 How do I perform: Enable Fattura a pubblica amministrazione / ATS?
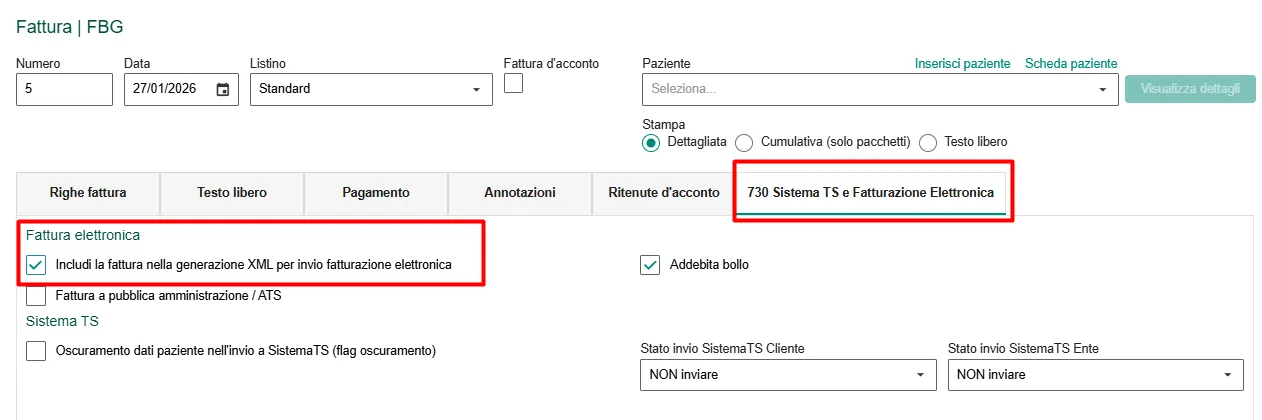[36, 296]
